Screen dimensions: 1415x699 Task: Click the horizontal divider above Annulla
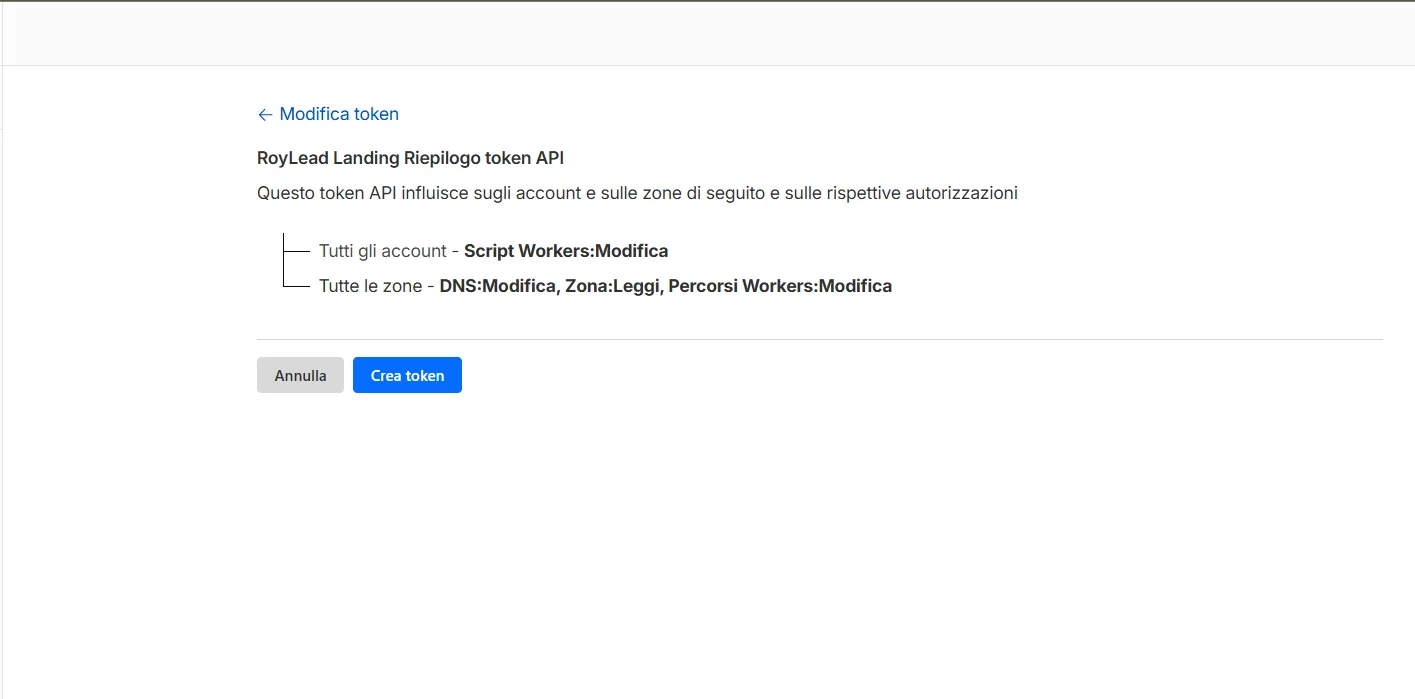[820, 339]
